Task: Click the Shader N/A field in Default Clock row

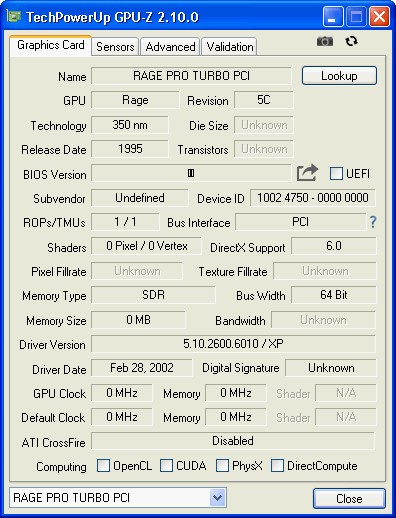Action: pos(346,417)
